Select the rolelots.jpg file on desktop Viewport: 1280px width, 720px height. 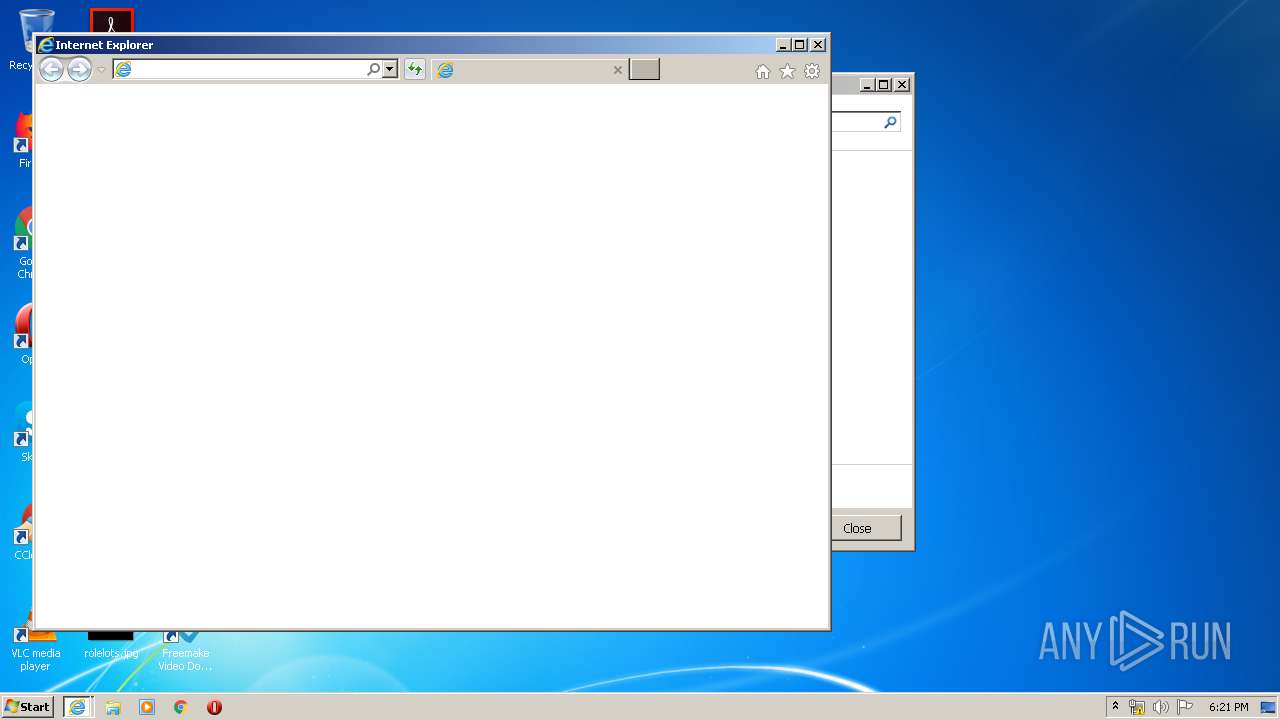(111, 643)
